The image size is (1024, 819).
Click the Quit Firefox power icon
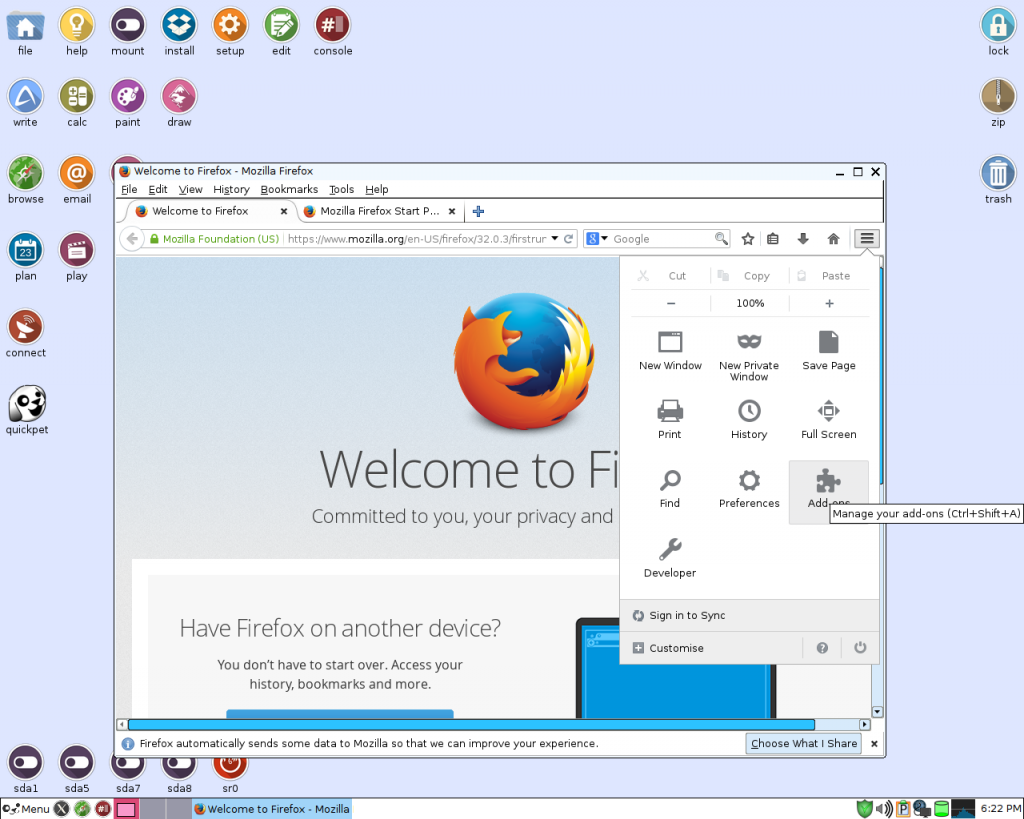coord(860,647)
